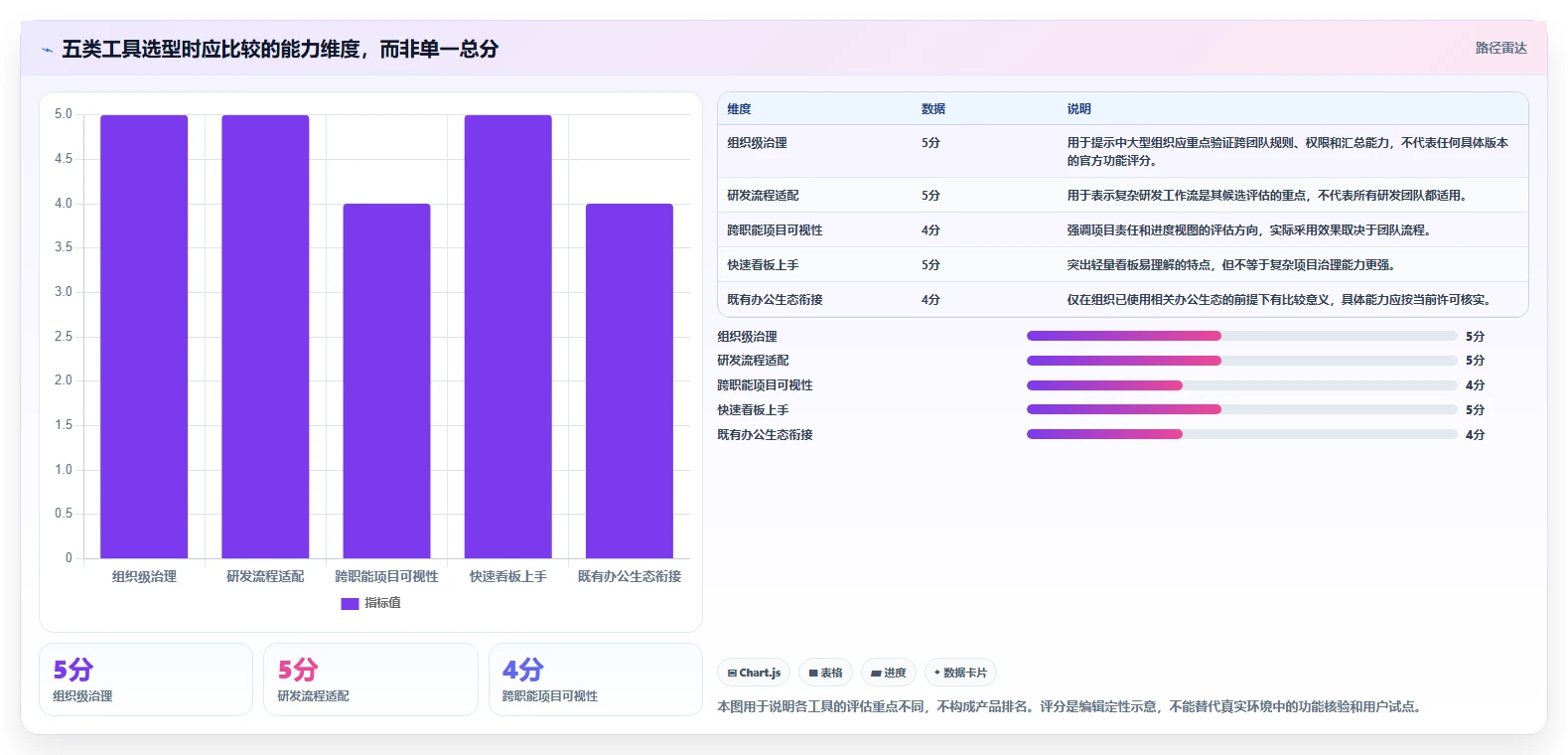Click the 组织级治理 label in the progress list
This screenshot has height=755, width=1568.
point(748,337)
